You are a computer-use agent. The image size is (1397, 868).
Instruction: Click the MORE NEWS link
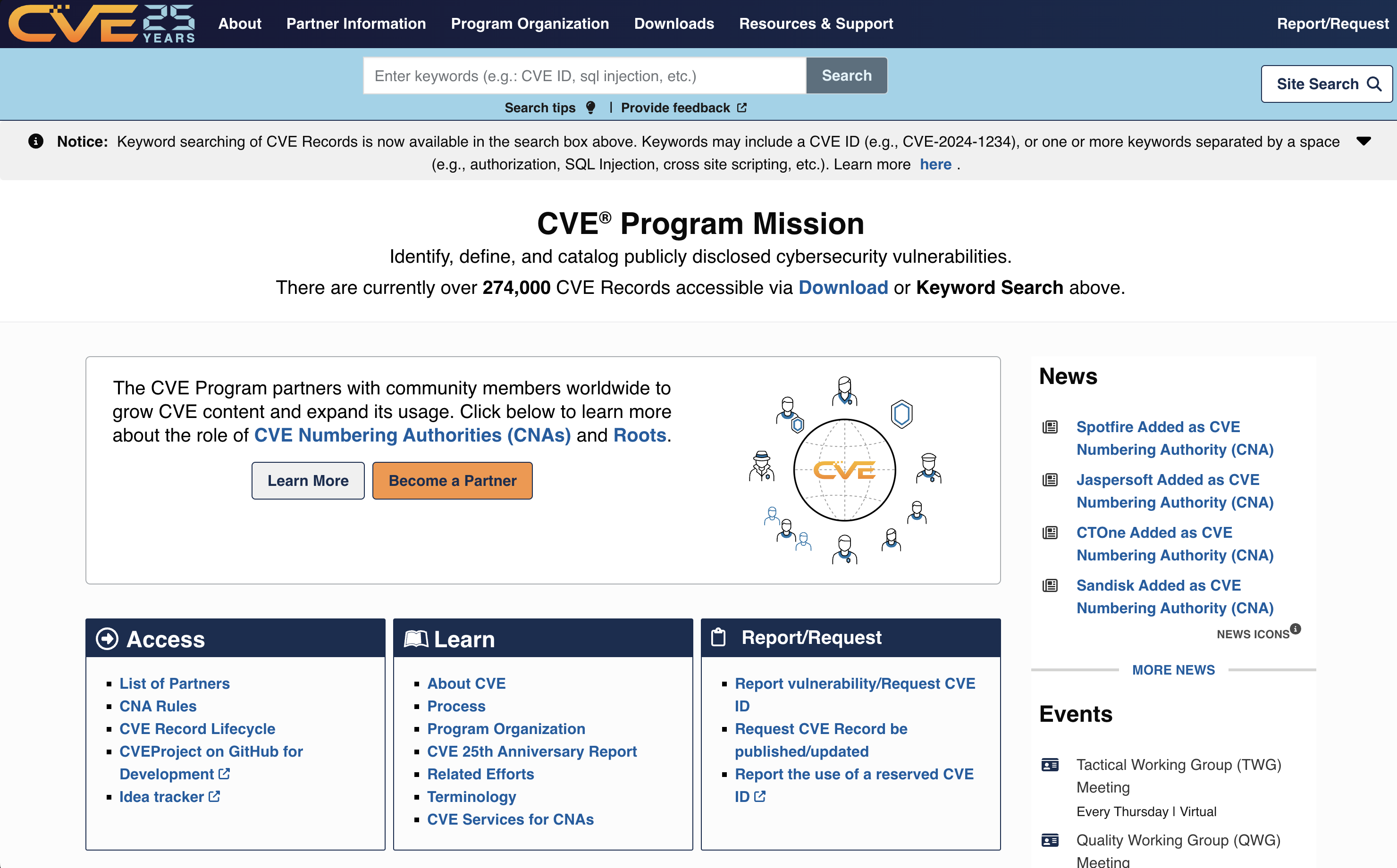(1173, 670)
